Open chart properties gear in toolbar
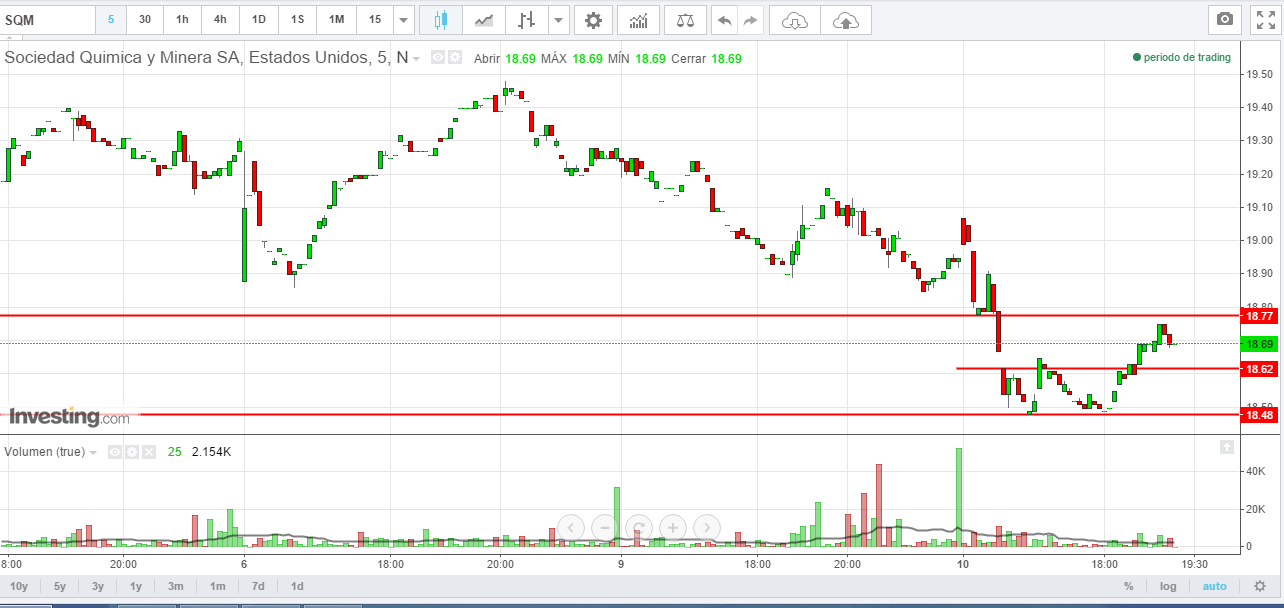The height and width of the screenshot is (608, 1284). point(594,20)
